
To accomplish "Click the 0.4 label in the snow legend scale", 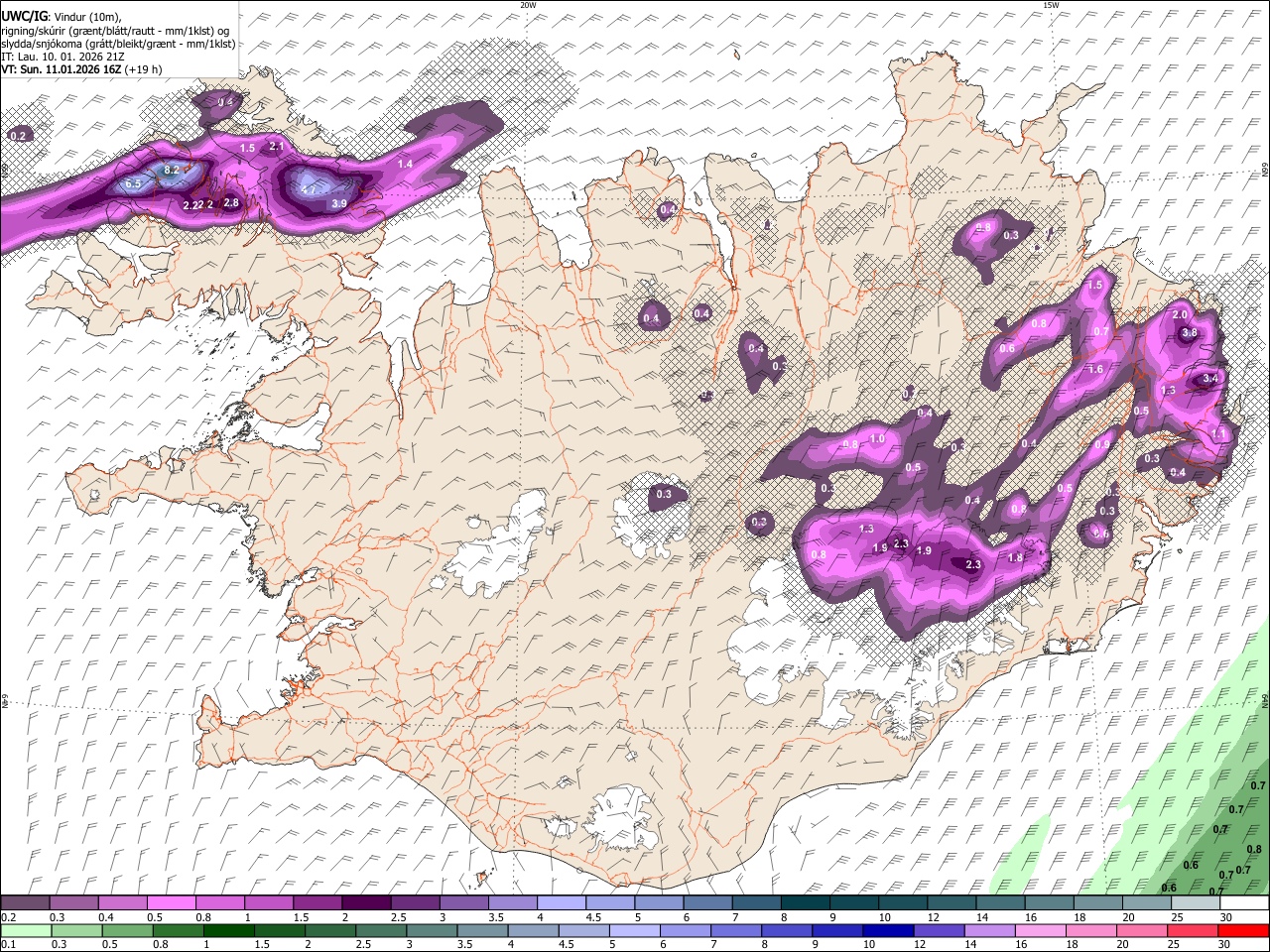I will (x=104, y=917).
